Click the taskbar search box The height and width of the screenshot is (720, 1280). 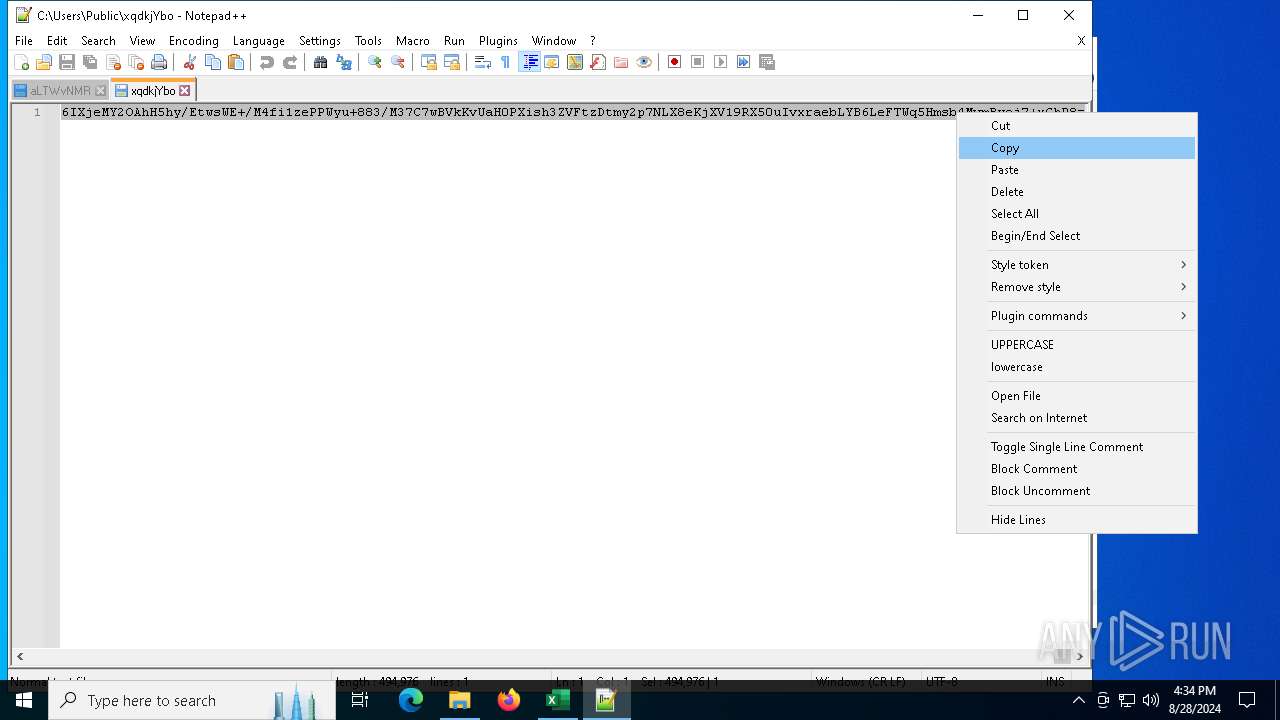point(191,701)
